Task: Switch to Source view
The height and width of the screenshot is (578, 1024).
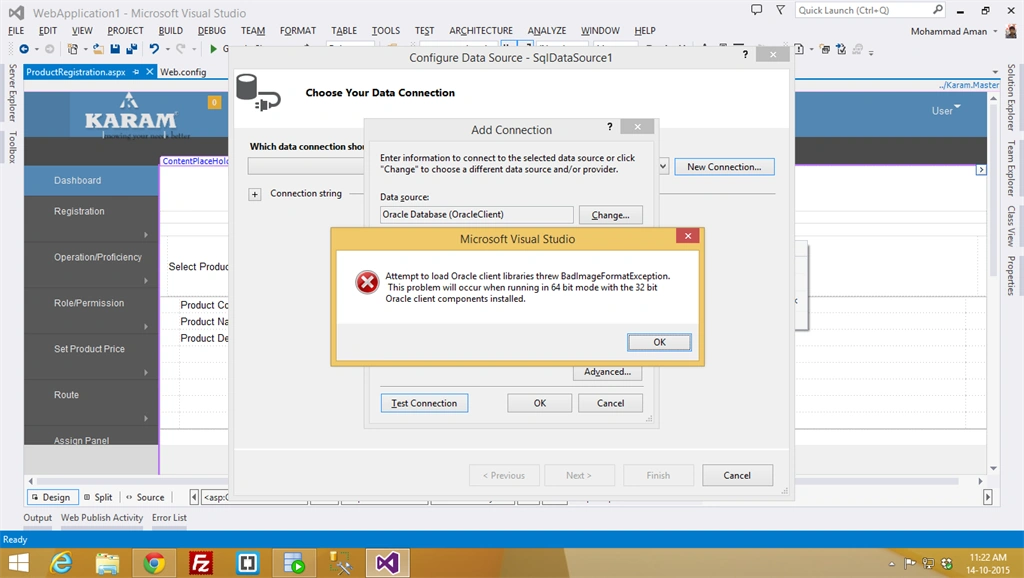Action: pyautogui.click(x=145, y=497)
